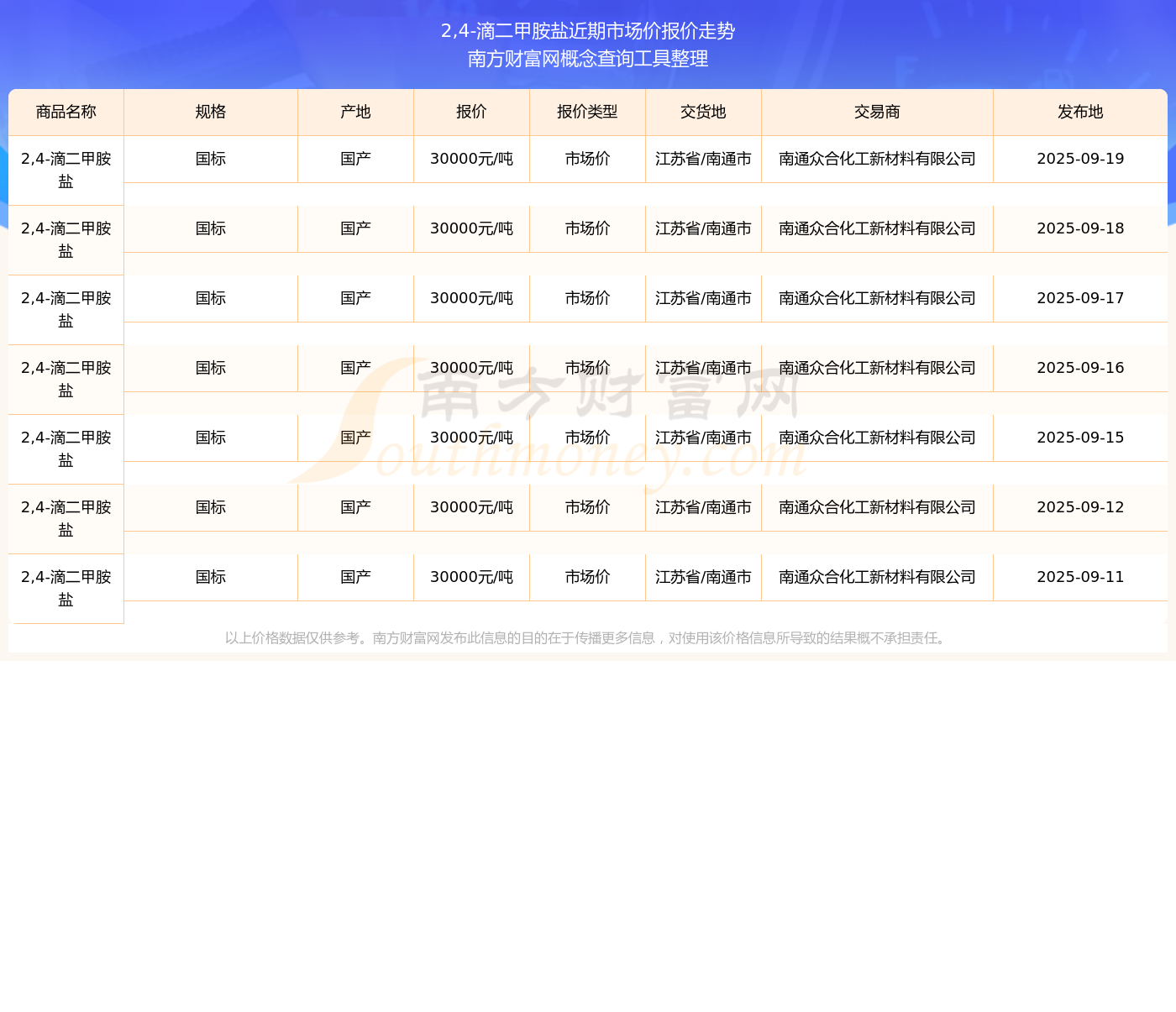The height and width of the screenshot is (1012, 1176).
Task: Click the 交易商 column header
Action: pos(877,112)
